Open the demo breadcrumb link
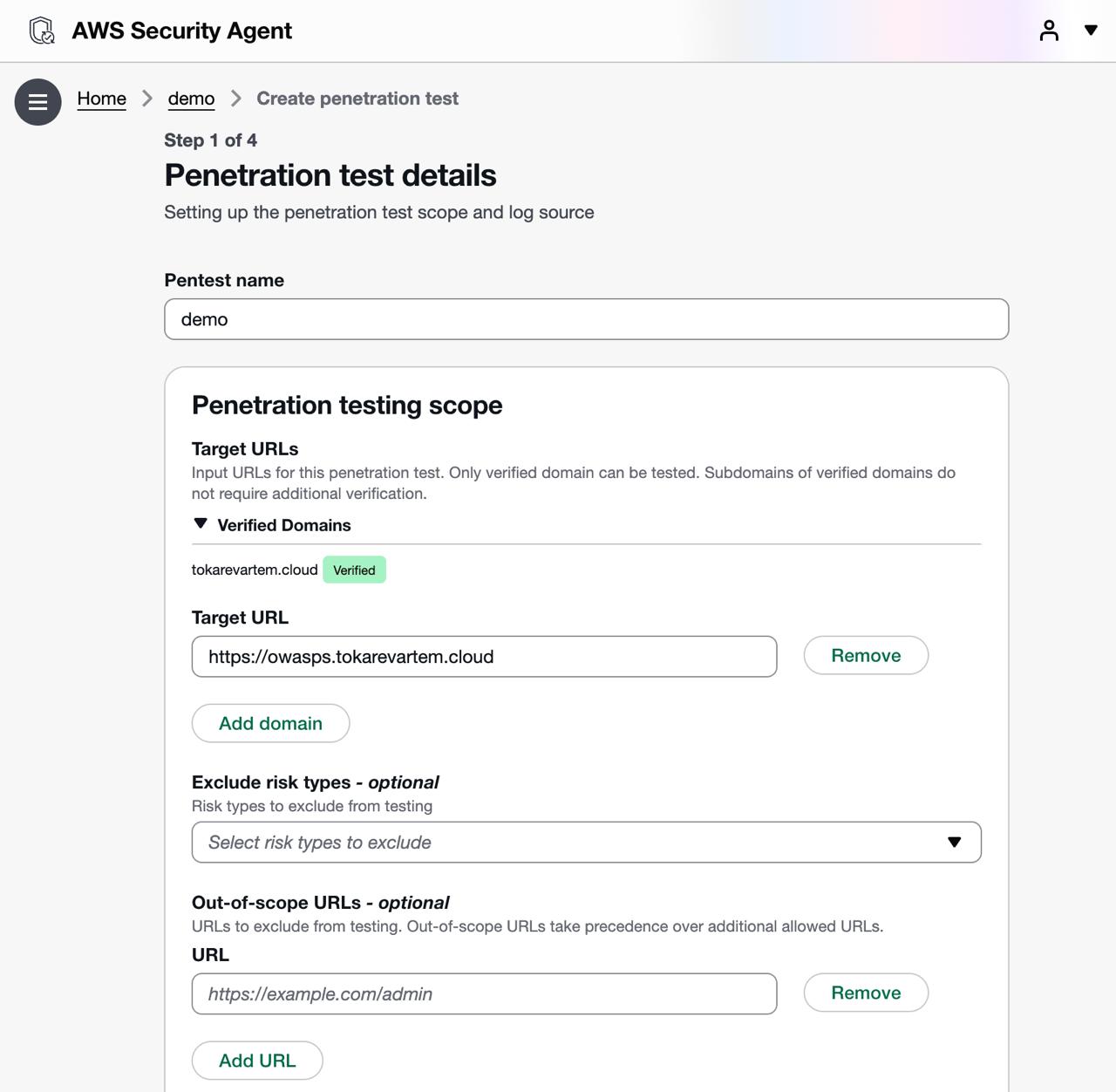This screenshot has width=1116, height=1092. (x=191, y=99)
